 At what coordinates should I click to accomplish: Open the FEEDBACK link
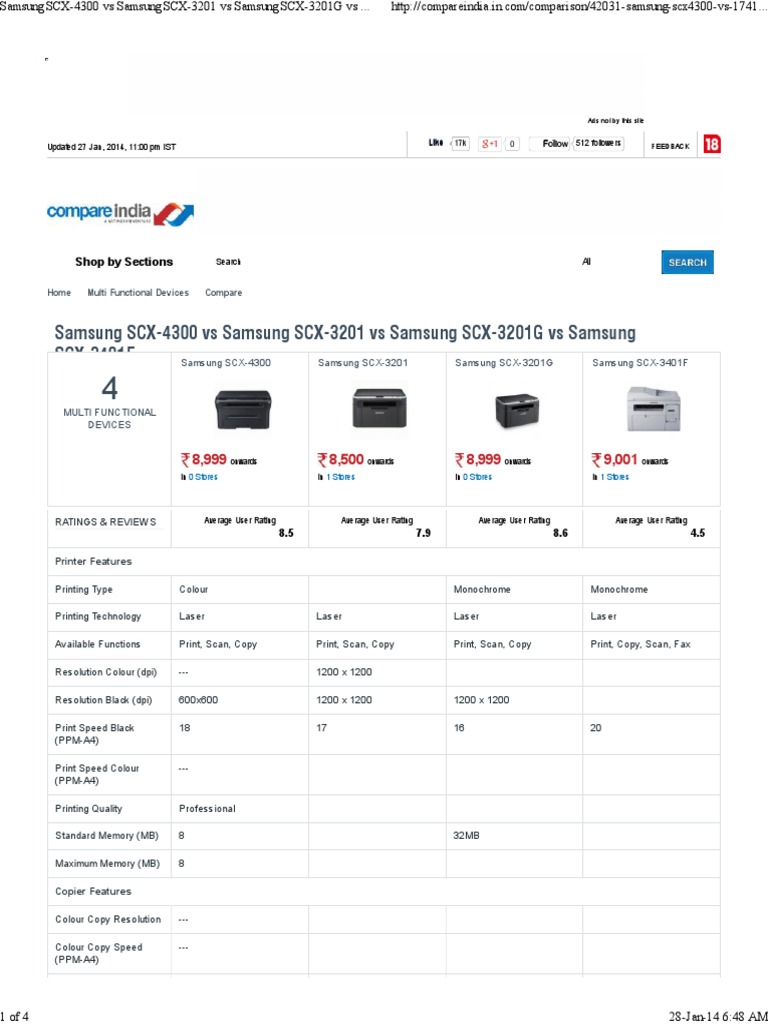click(x=670, y=146)
